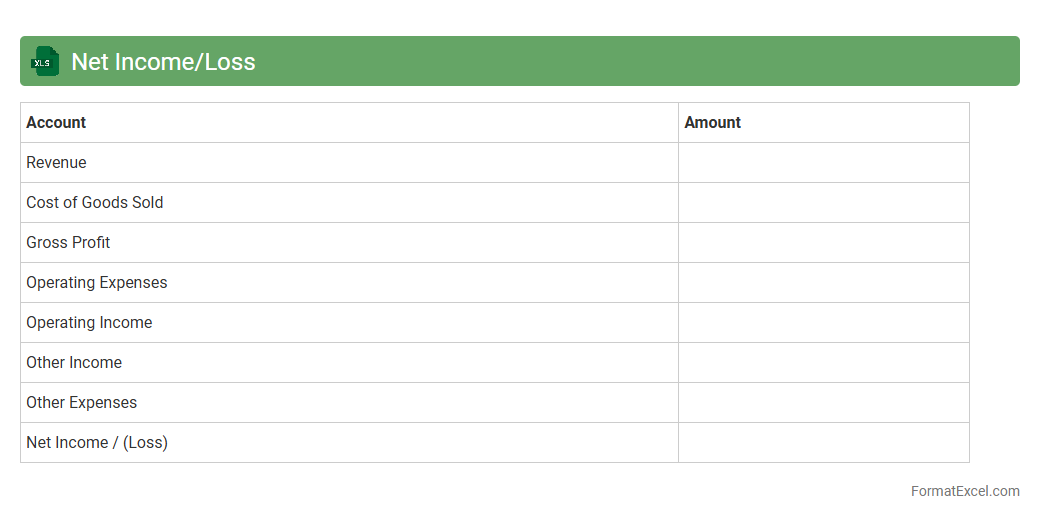
Task: Select the Account column header
Action: click(x=56, y=123)
